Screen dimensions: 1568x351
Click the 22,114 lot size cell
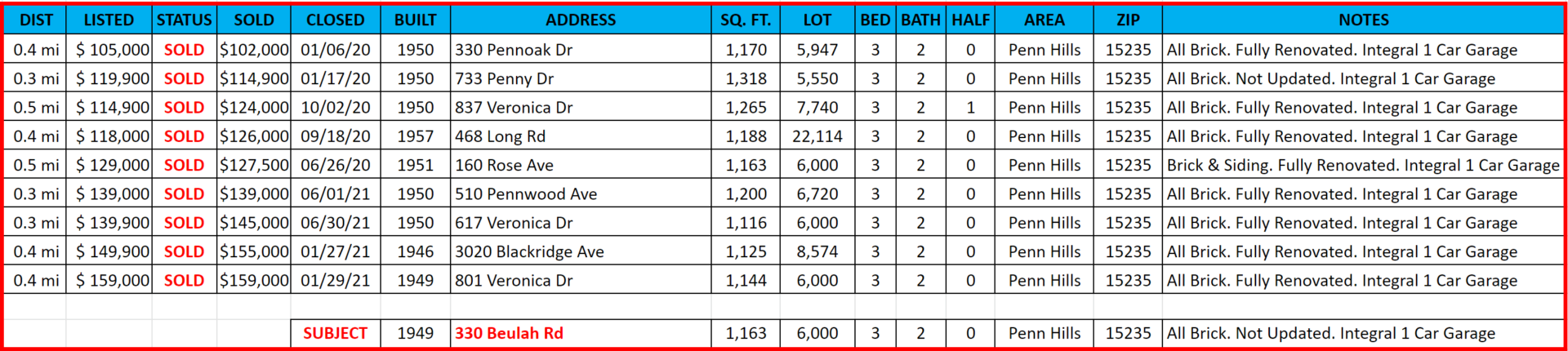click(817, 136)
